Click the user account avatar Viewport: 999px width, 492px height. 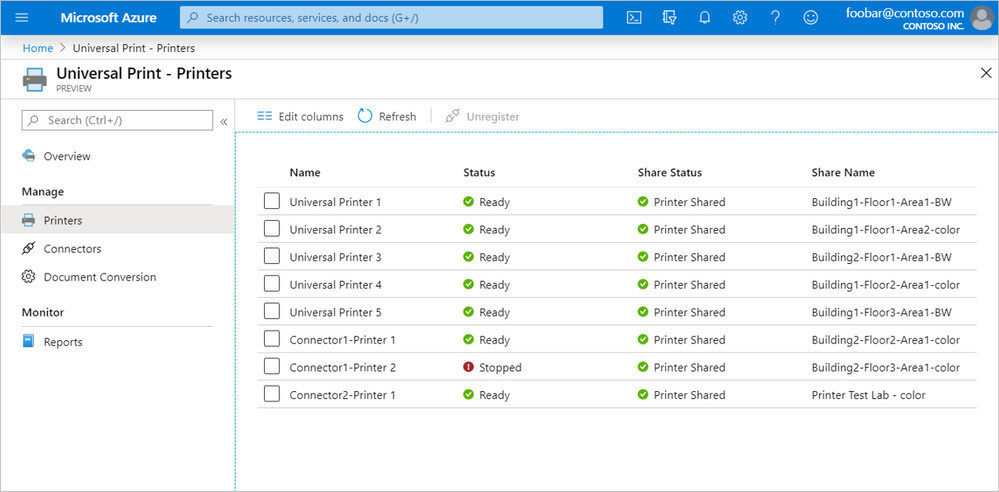(981, 18)
